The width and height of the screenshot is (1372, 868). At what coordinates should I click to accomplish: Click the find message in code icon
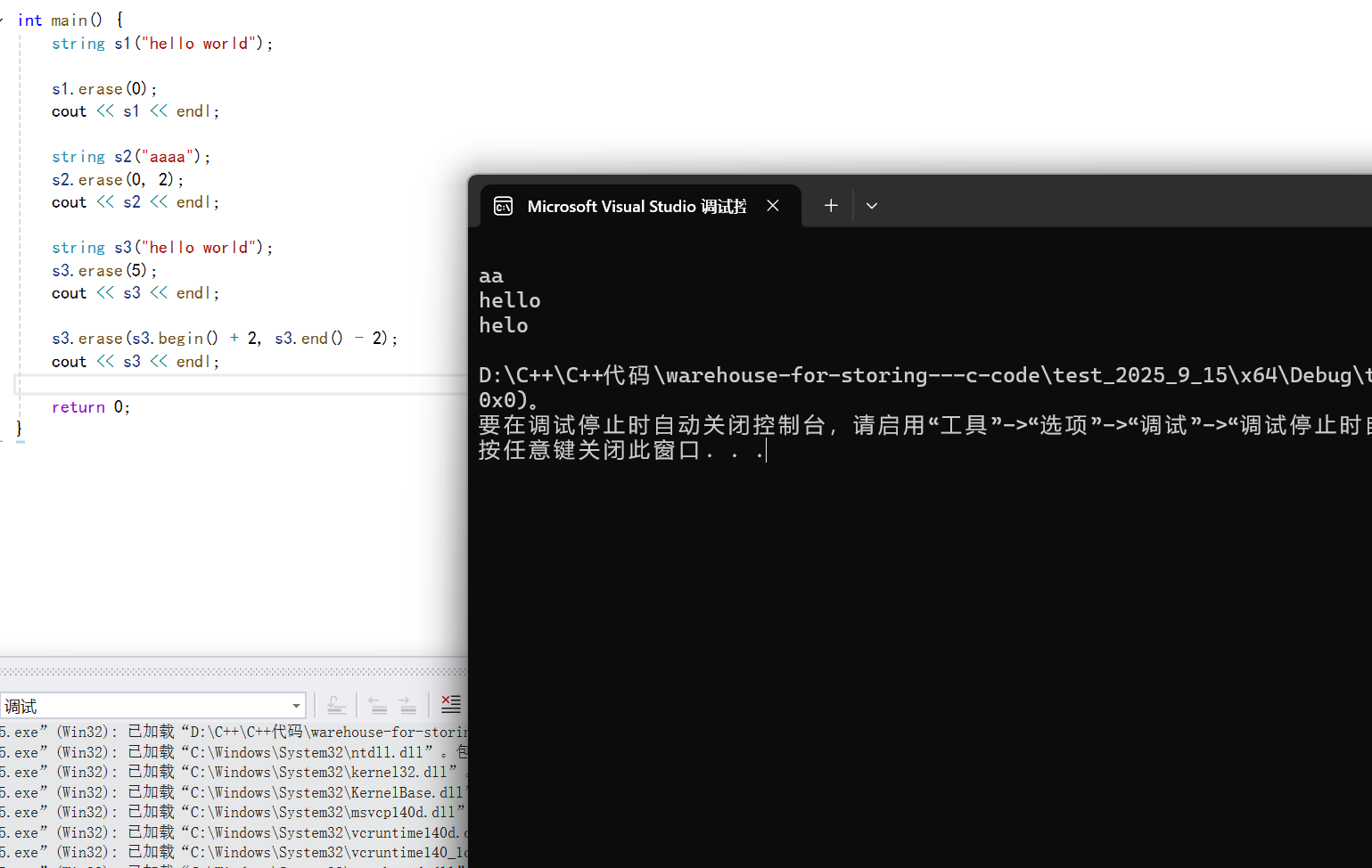coord(336,705)
